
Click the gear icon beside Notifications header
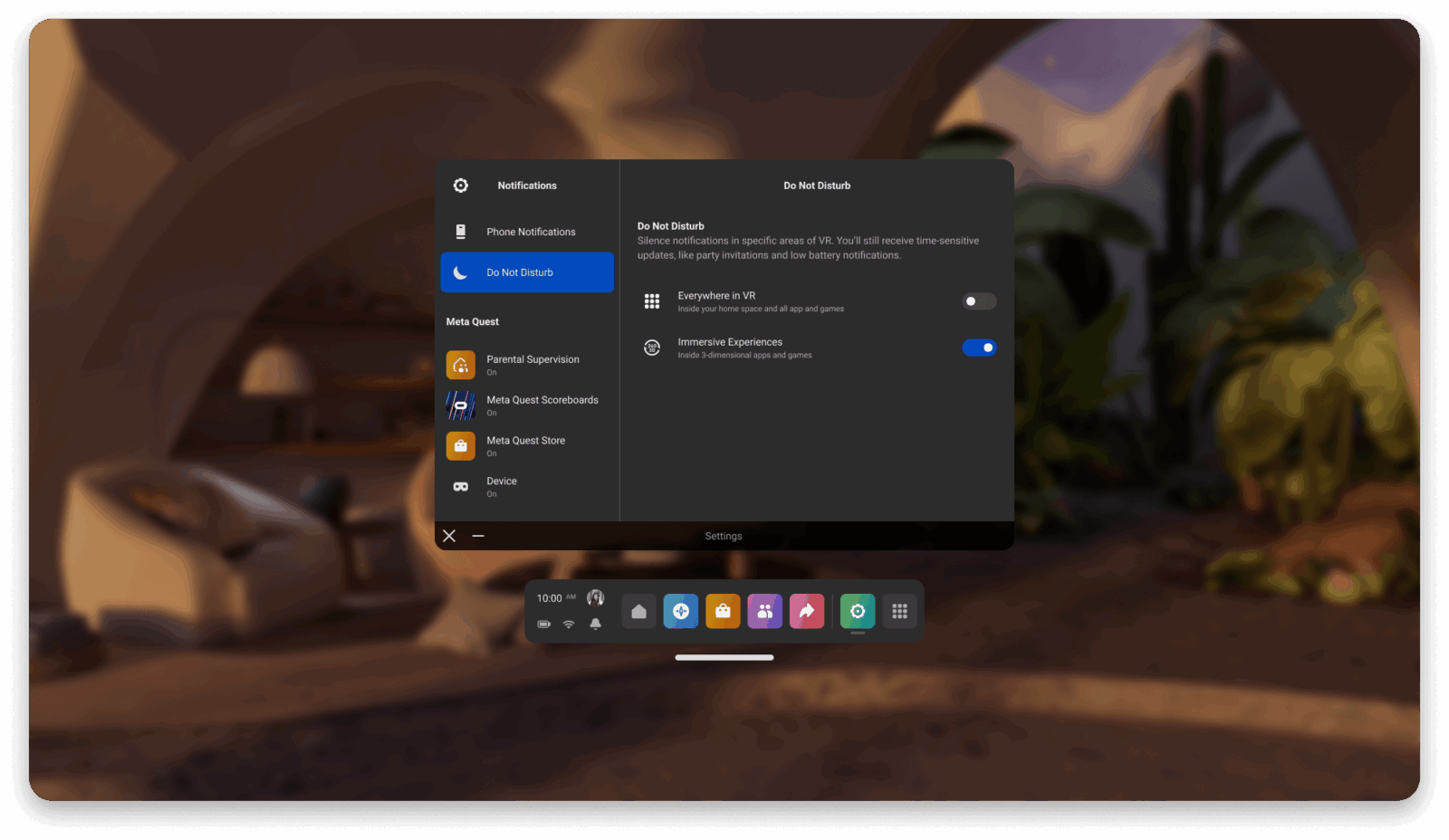pyautogui.click(x=461, y=186)
